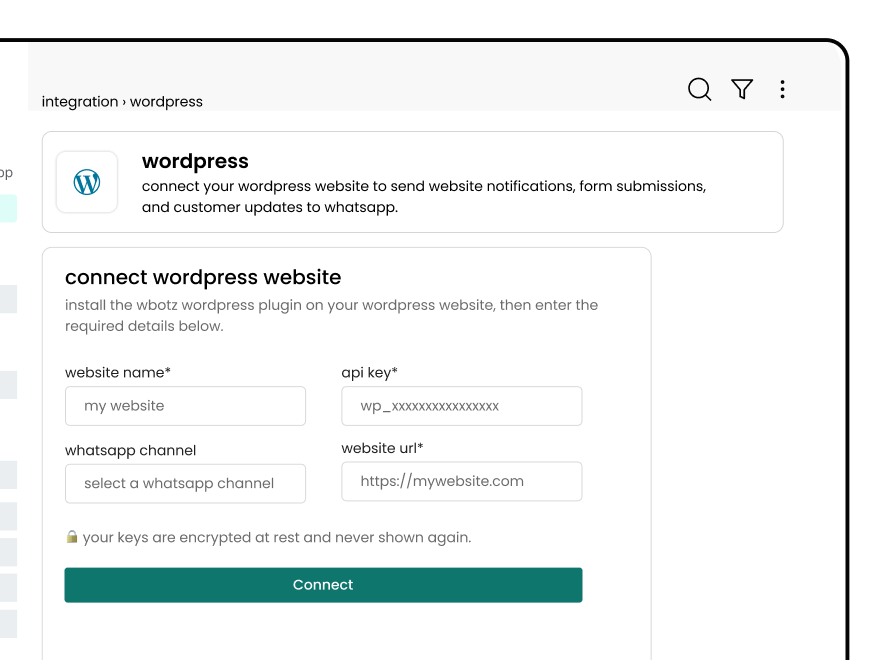Open search with the magnifier icon

coord(699,89)
